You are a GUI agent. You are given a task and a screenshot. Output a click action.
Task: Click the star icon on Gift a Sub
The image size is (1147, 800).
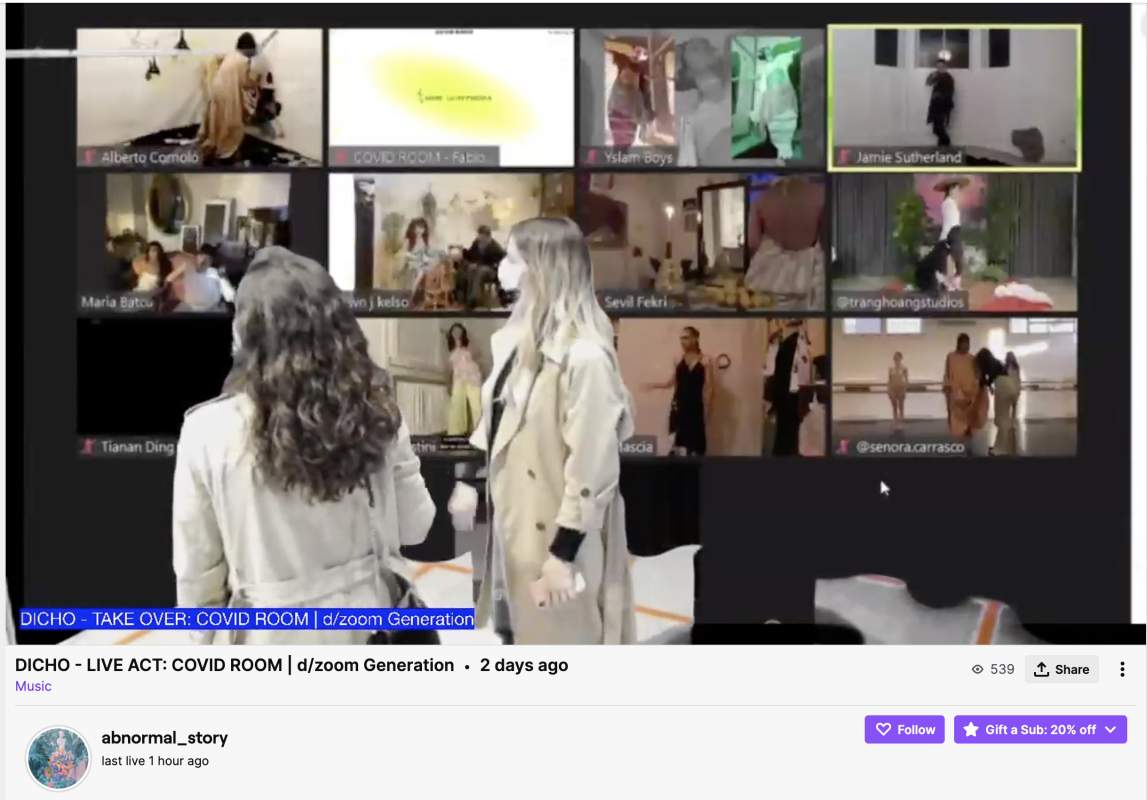pos(970,730)
